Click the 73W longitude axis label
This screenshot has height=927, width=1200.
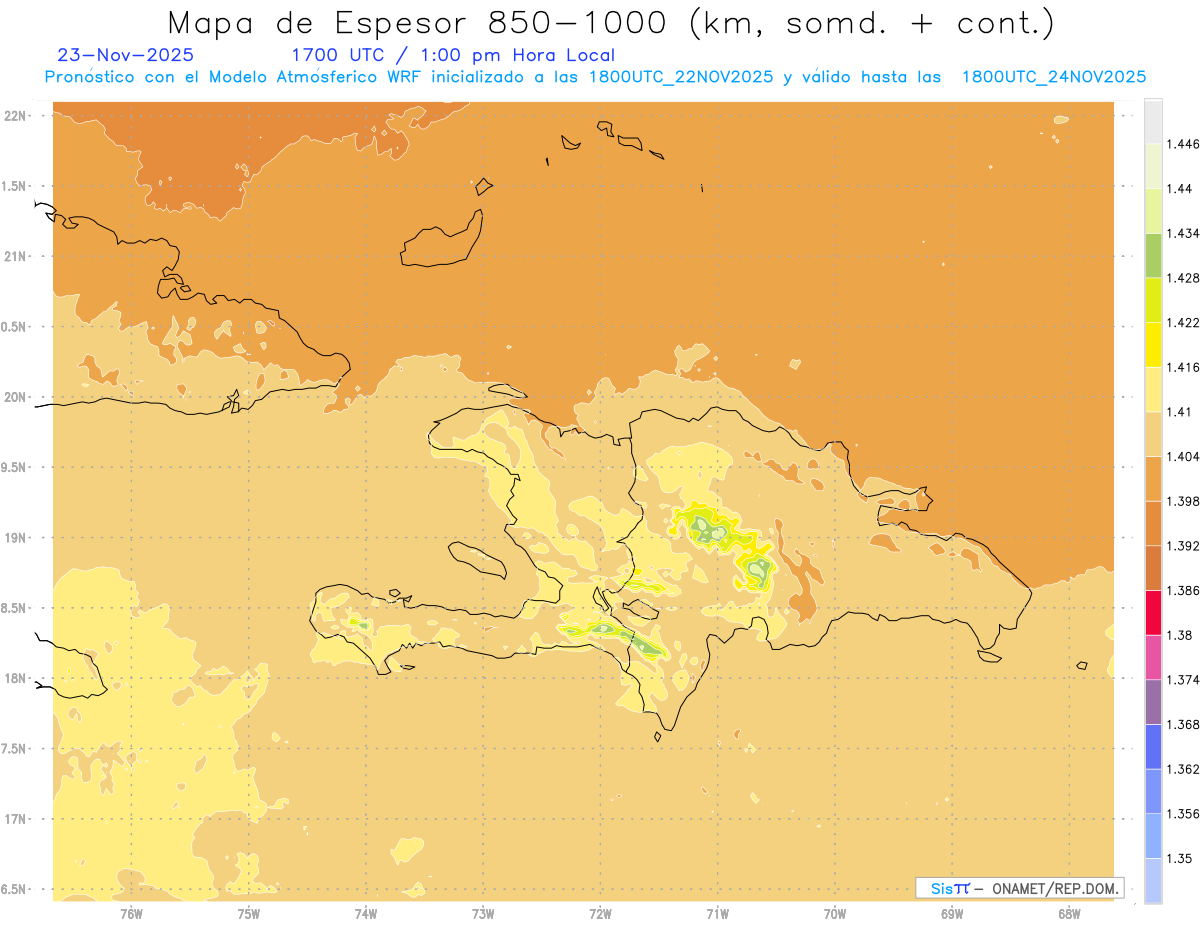tap(483, 913)
